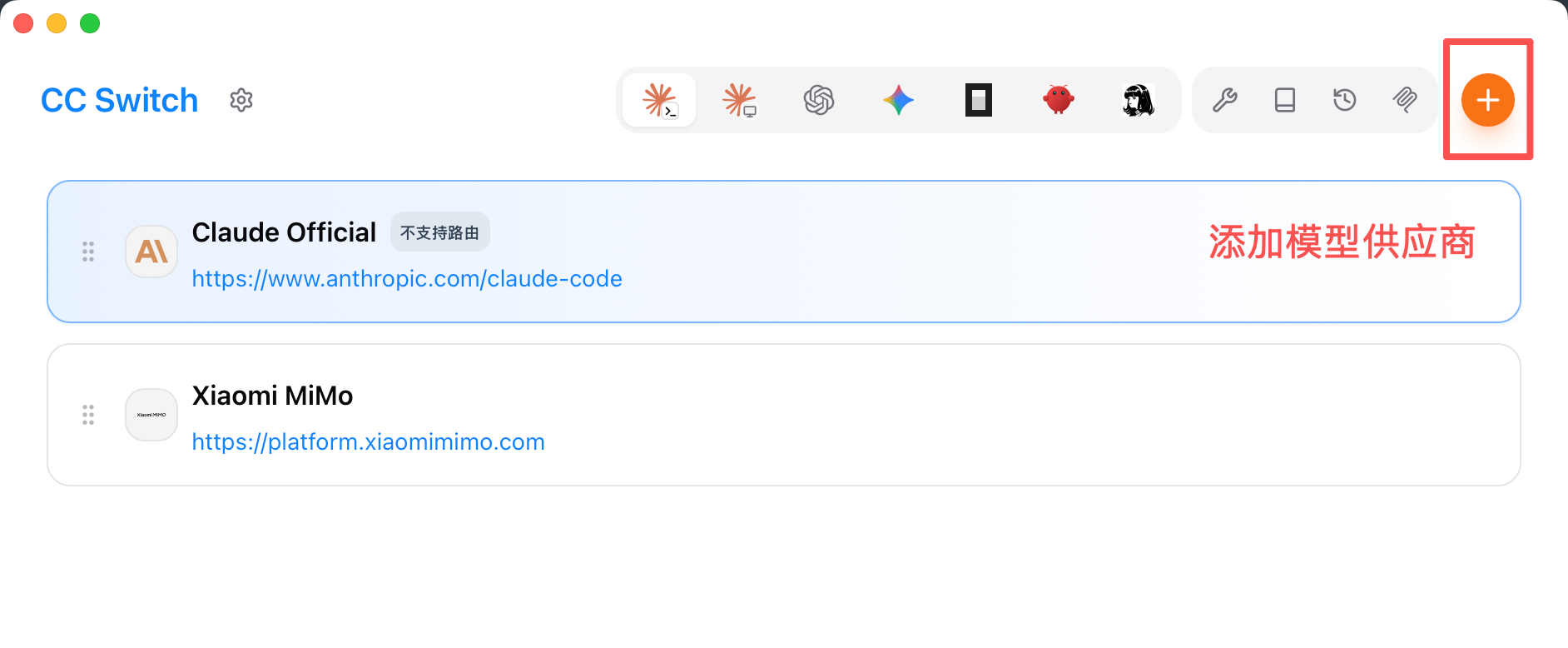Screen dimensions: 1568x648
Task: Click the Xiaomi MiMo drag handle
Action: click(88, 415)
